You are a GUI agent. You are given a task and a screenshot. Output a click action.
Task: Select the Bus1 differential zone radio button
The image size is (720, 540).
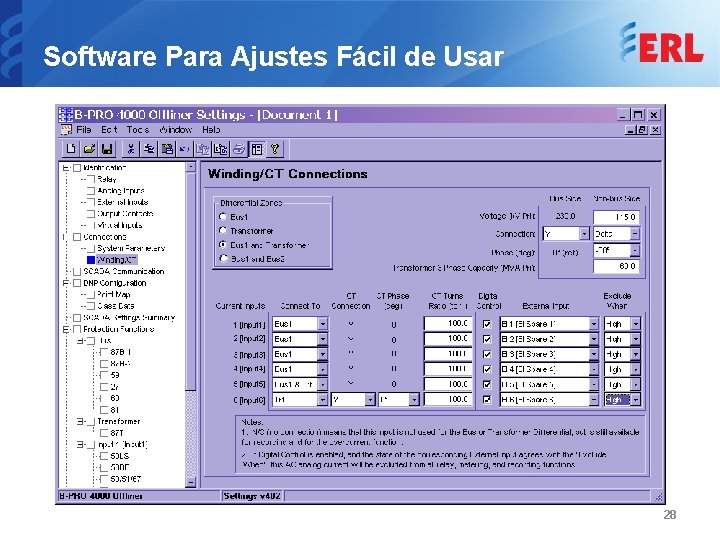(223, 216)
